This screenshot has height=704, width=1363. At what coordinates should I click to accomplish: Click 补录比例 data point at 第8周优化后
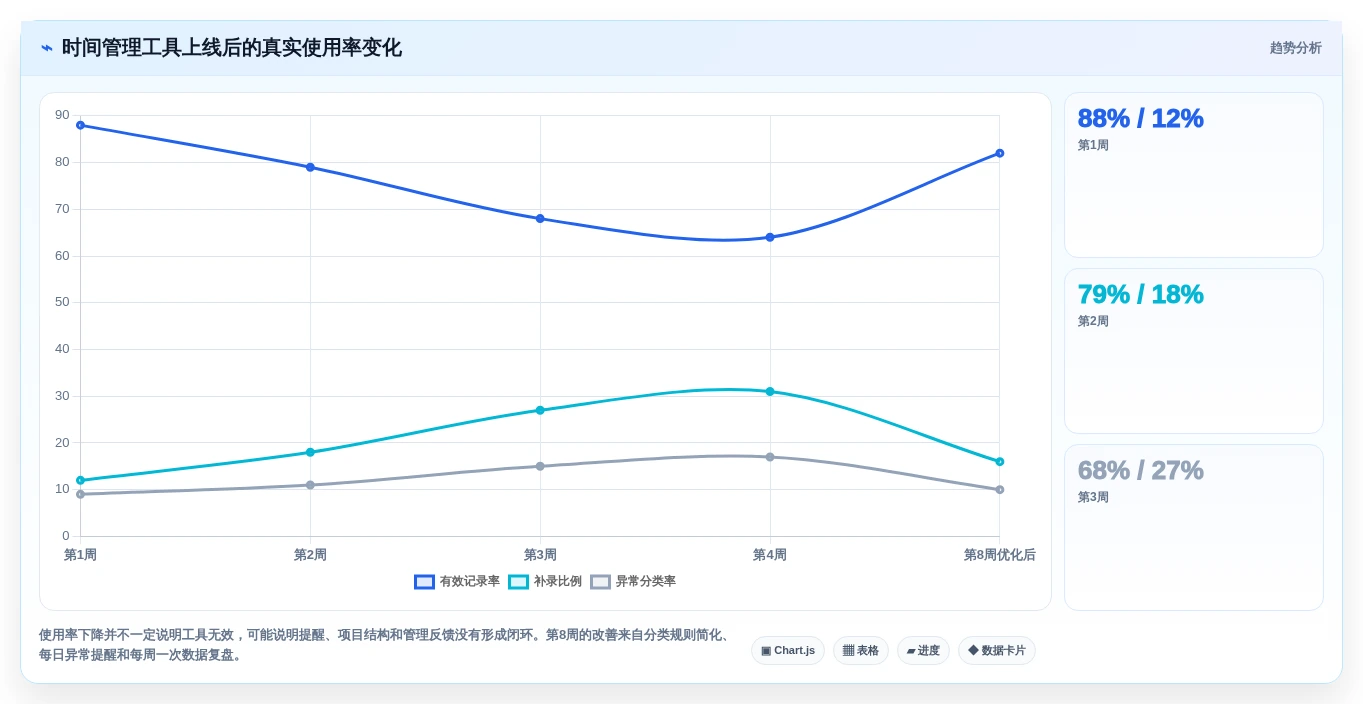tap(999, 461)
